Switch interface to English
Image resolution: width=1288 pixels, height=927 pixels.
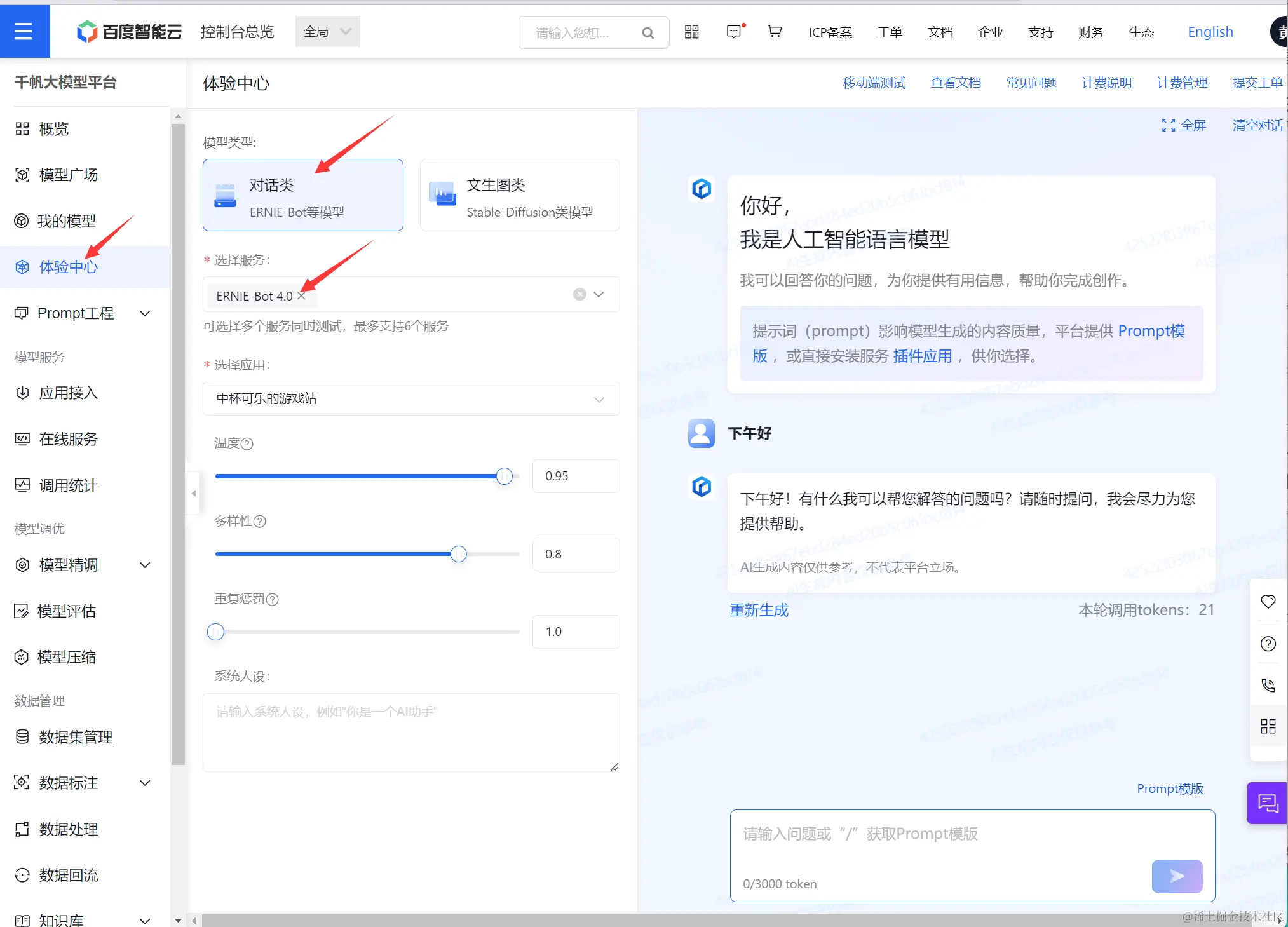1210,32
